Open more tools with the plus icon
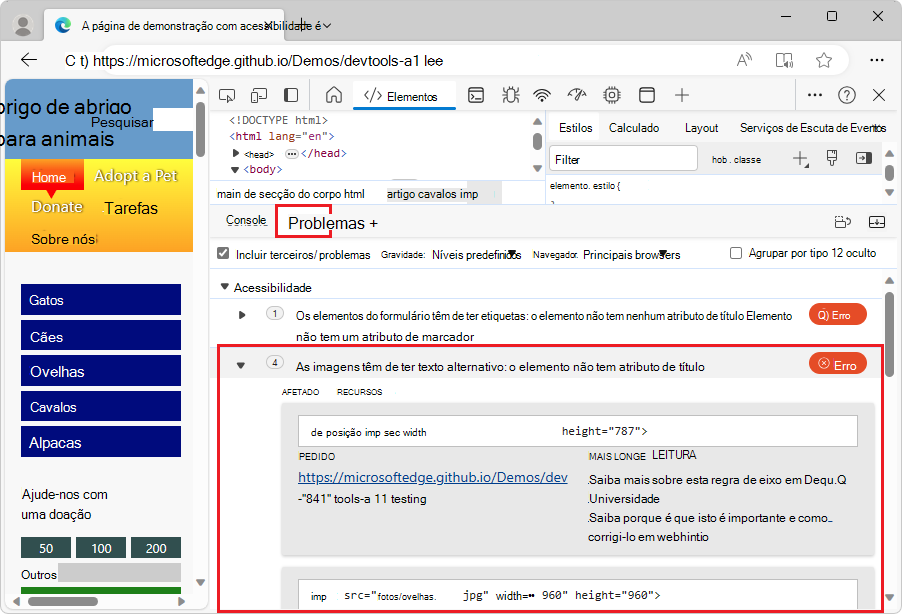Viewport: 902px width, 614px height. click(681, 94)
